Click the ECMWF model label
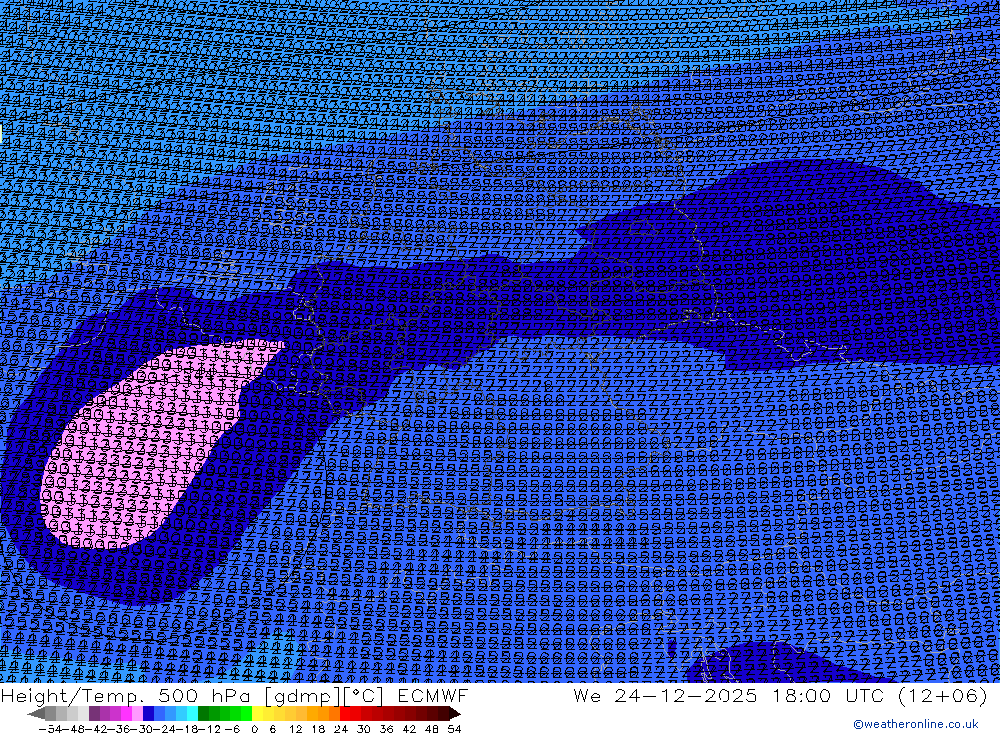The image size is (1000, 733). (x=432, y=695)
